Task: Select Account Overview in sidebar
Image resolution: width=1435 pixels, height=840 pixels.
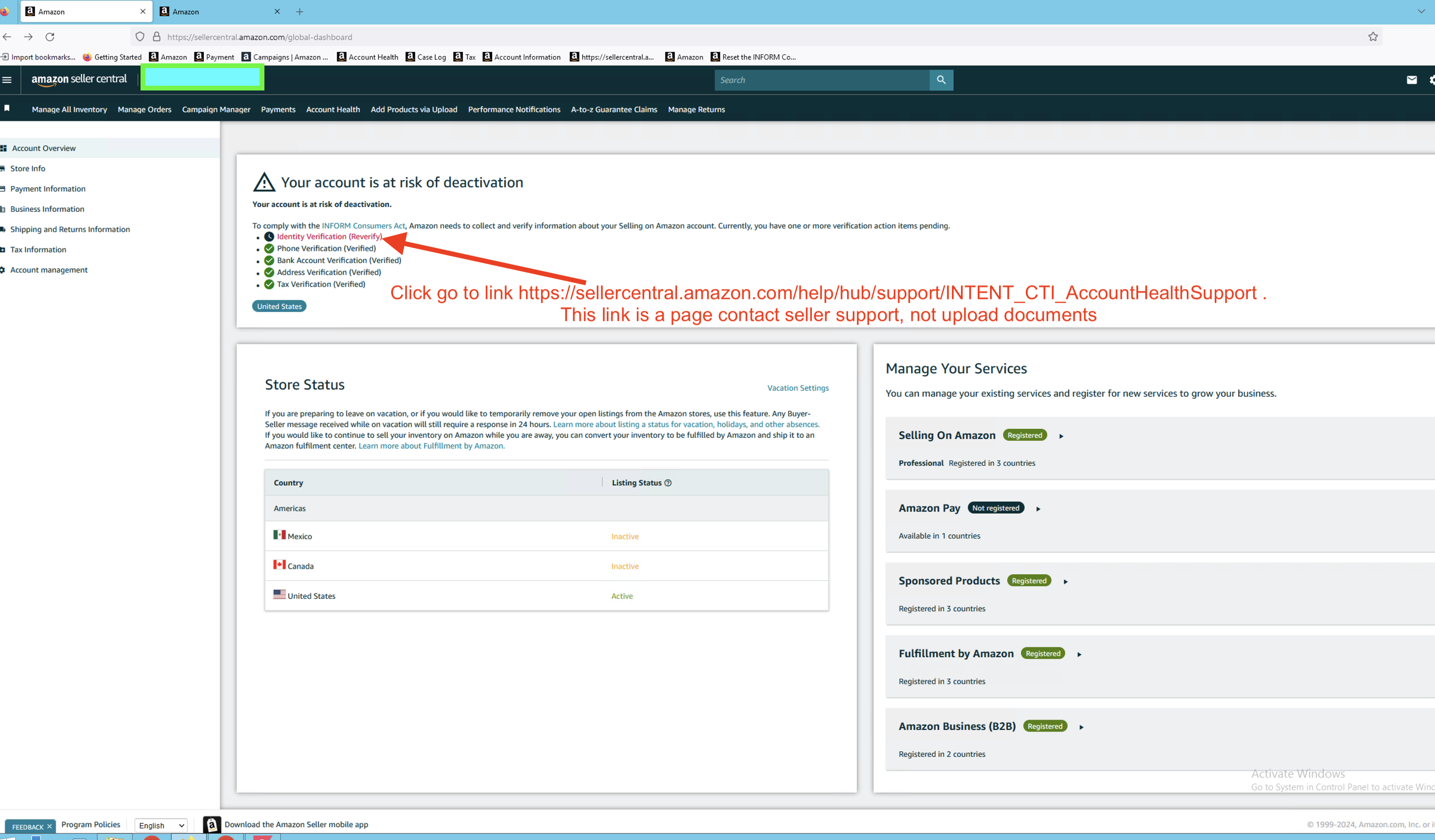Action: pyautogui.click(x=109, y=148)
